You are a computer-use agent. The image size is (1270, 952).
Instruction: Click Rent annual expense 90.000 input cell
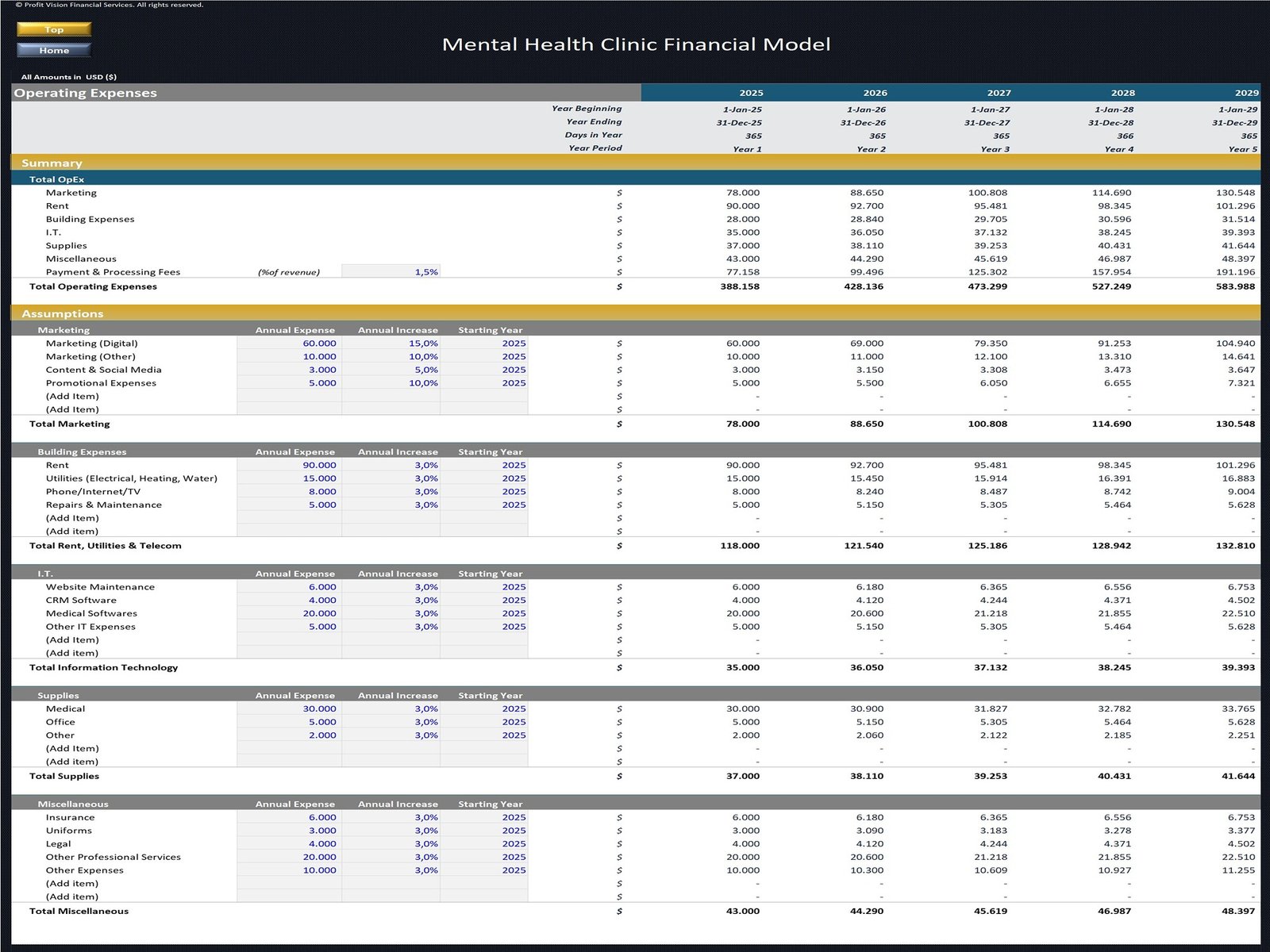tap(290, 466)
